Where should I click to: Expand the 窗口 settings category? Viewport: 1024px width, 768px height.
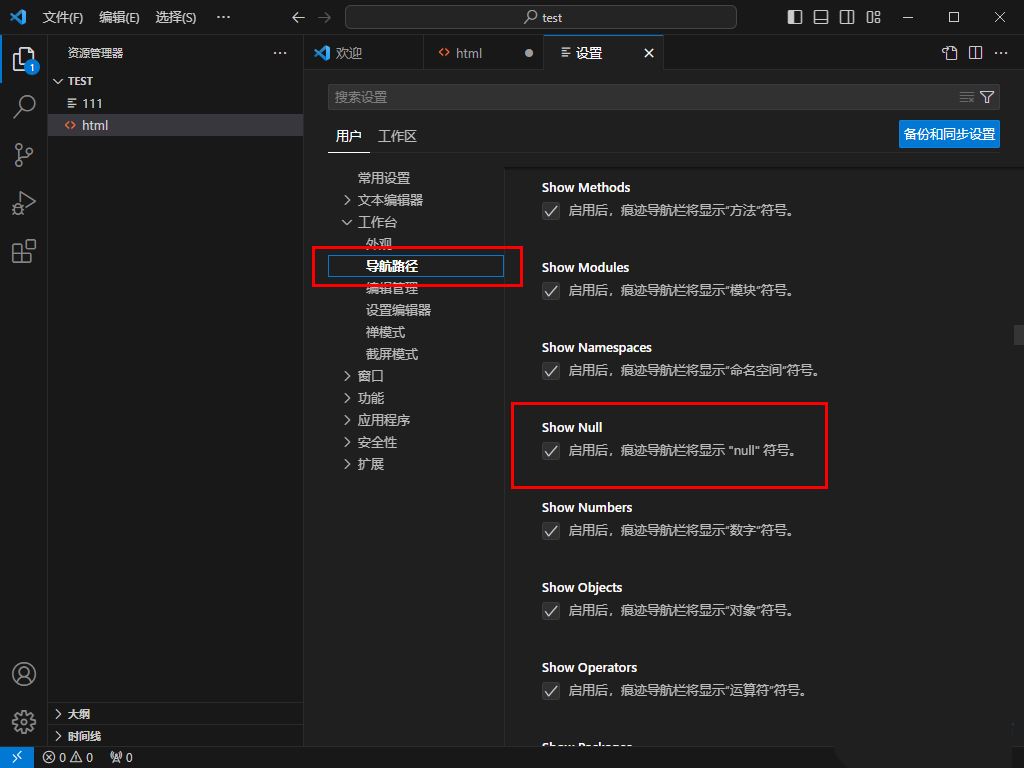pos(347,375)
